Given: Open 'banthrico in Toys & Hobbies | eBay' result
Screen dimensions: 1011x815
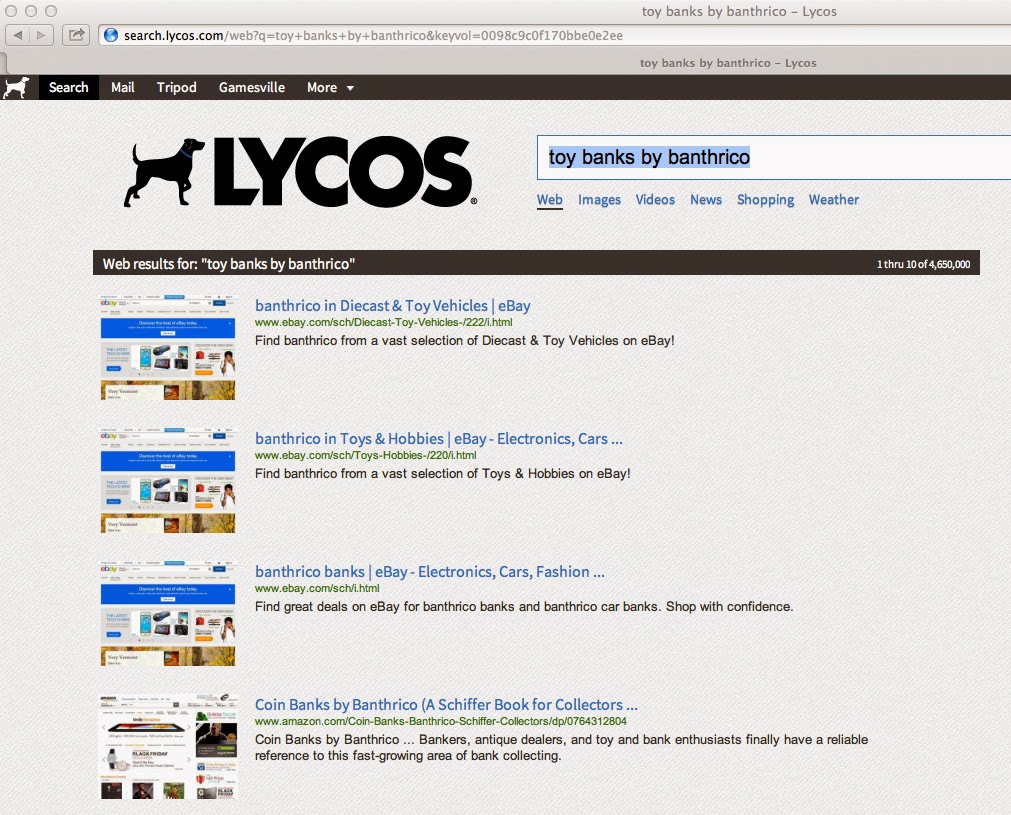Looking at the screenshot, I should tap(438, 438).
